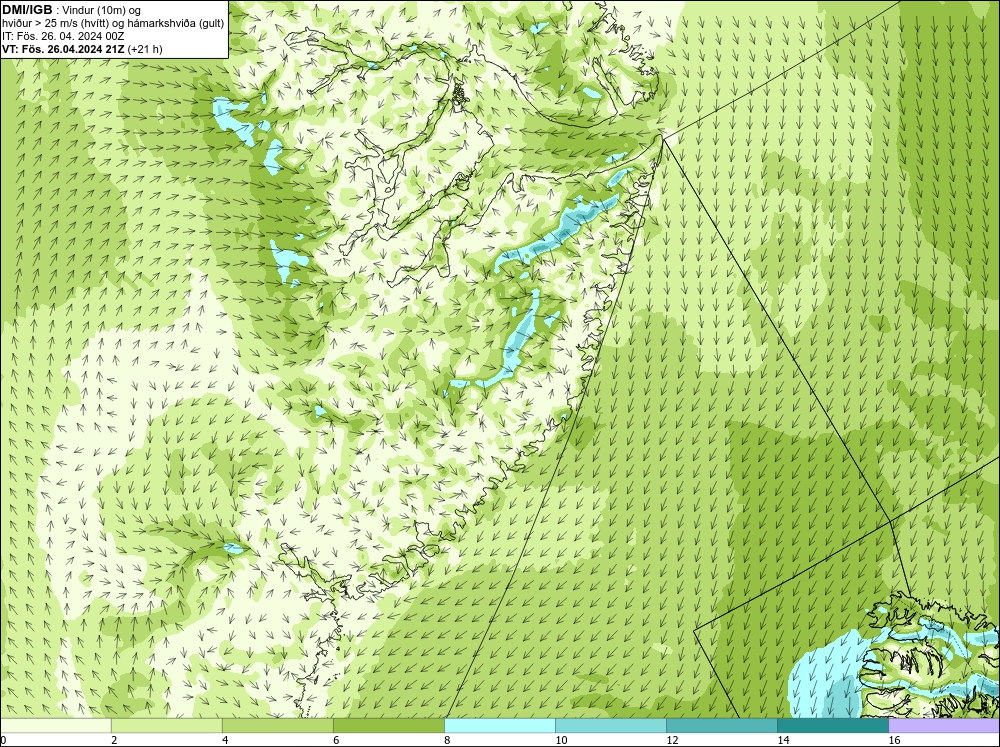Click the 10–12 m/s turquoise legend swatch

610,725
